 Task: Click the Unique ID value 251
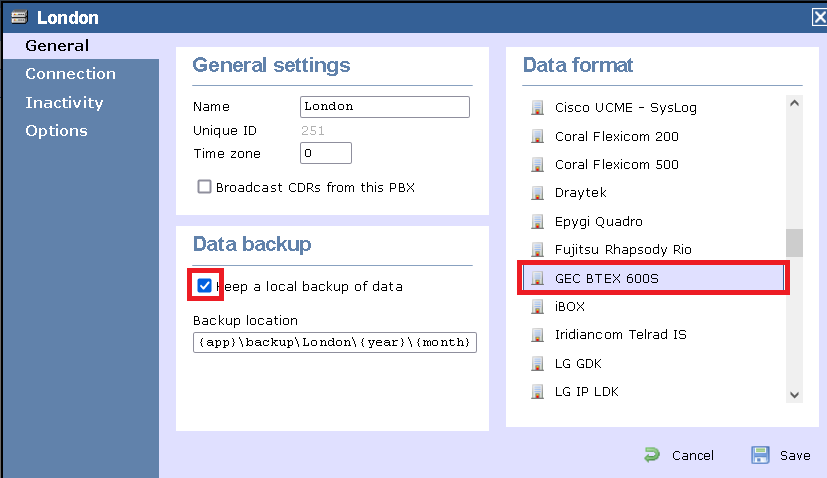coord(313,130)
